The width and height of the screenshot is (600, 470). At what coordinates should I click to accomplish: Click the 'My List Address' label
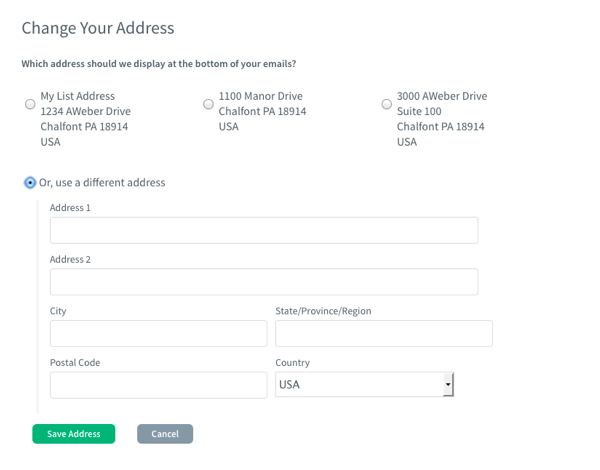pyautogui.click(x=78, y=96)
